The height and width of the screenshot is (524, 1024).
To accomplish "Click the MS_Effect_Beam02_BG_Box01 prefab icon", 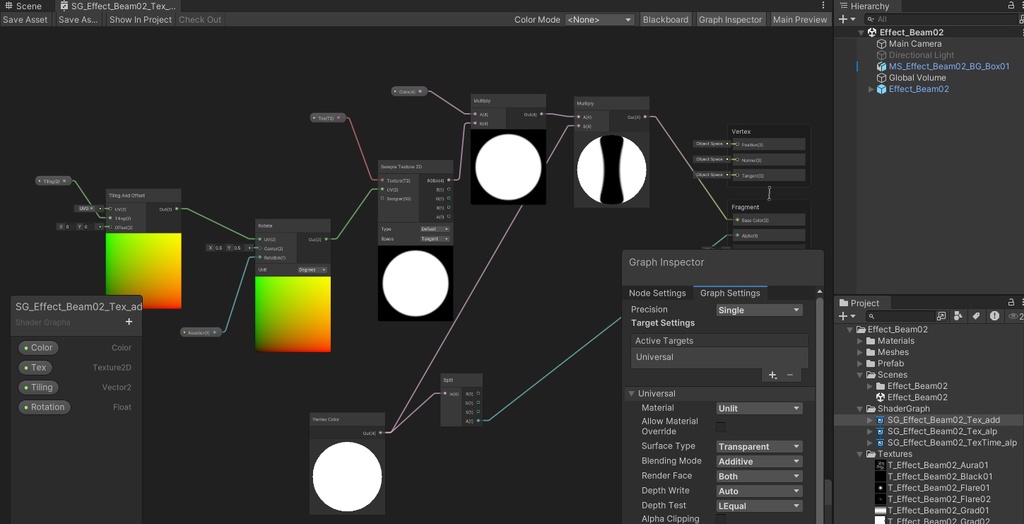I will (x=882, y=67).
